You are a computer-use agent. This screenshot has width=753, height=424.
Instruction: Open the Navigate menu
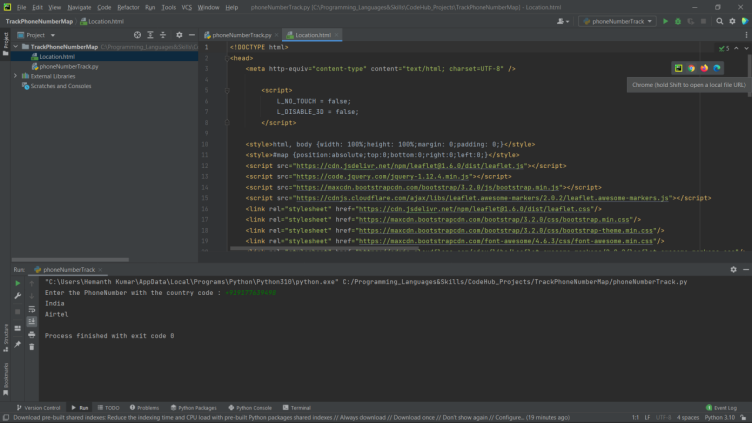(x=79, y=7)
